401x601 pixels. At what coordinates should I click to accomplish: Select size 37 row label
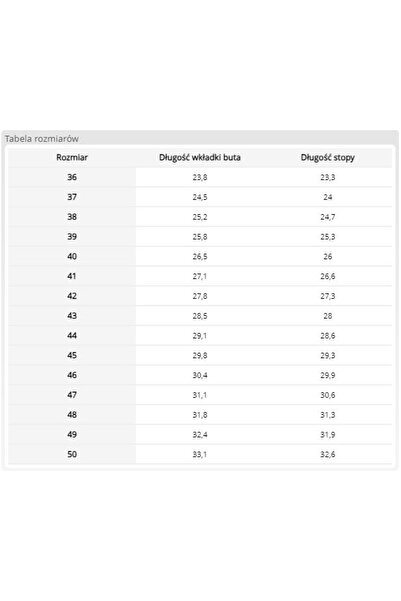pos(72,197)
